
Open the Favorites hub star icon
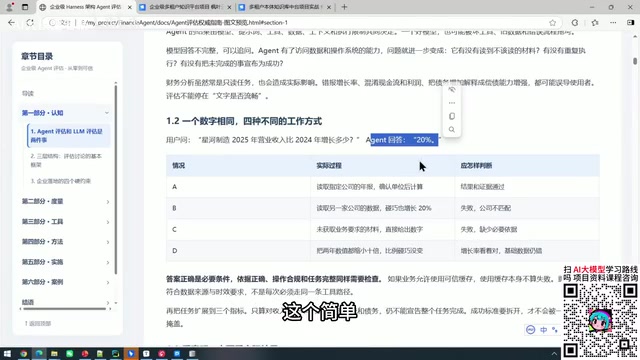point(595,23)
